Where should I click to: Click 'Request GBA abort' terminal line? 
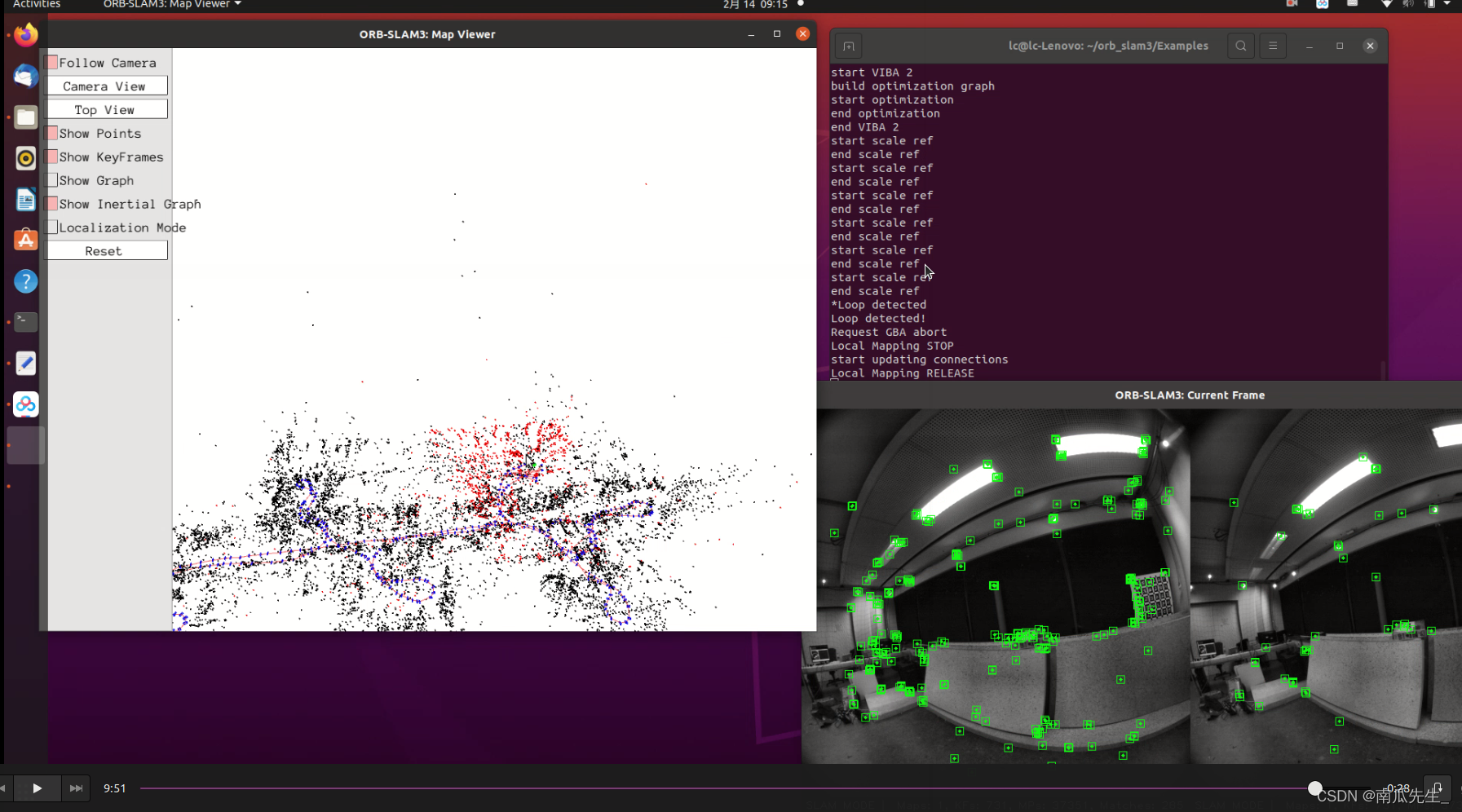pos(889,332)
